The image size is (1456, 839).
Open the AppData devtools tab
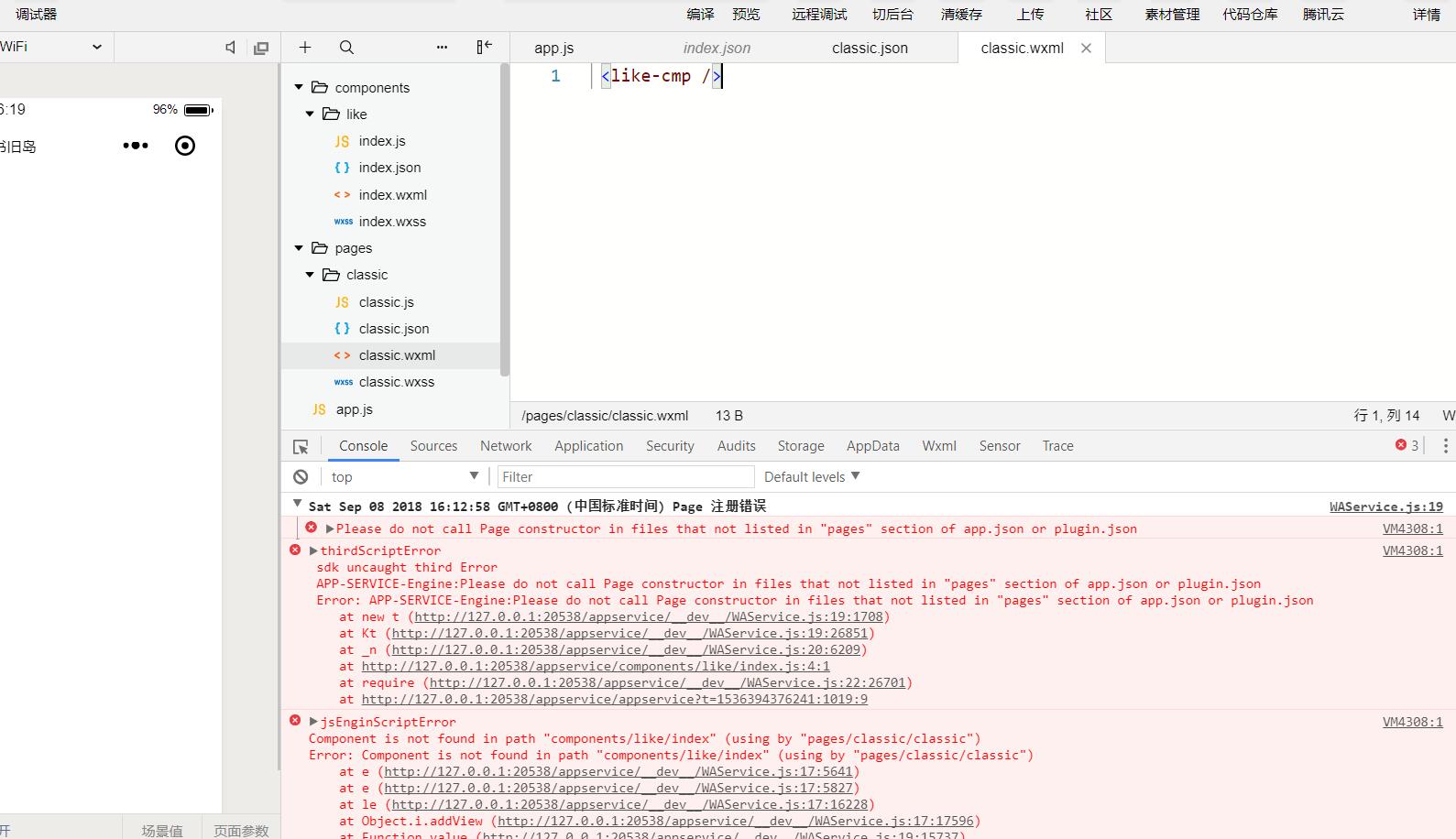pyautogui.click(x=873, y=446)
